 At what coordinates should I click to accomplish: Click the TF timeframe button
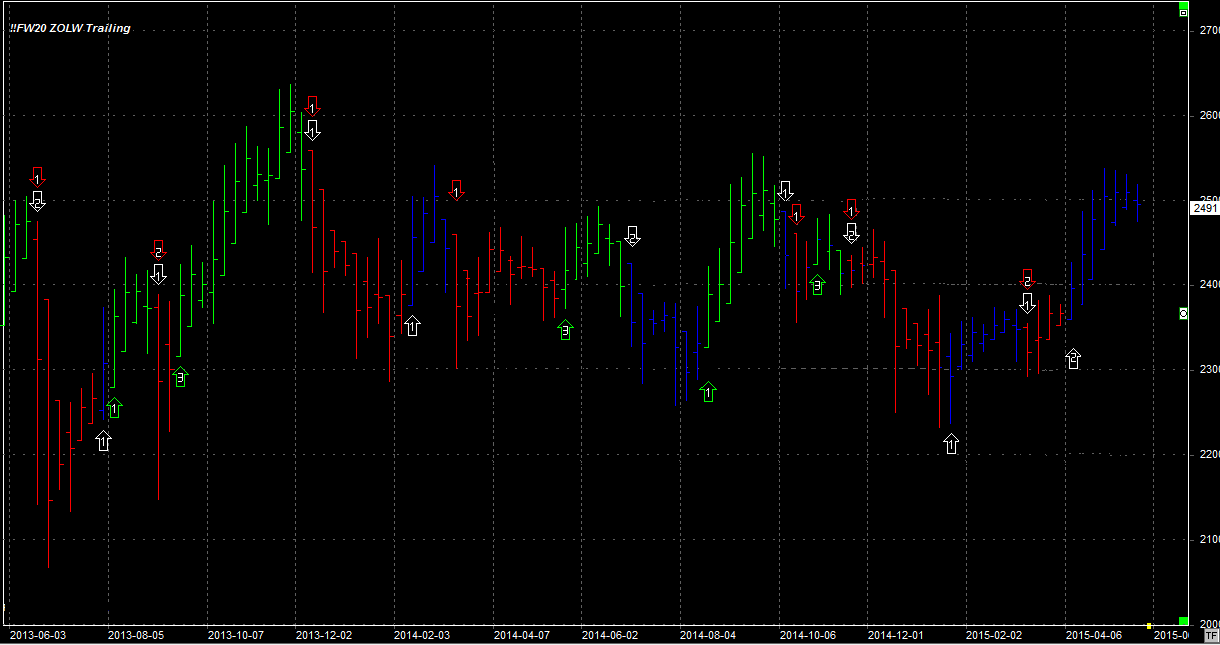(1211, 635)
